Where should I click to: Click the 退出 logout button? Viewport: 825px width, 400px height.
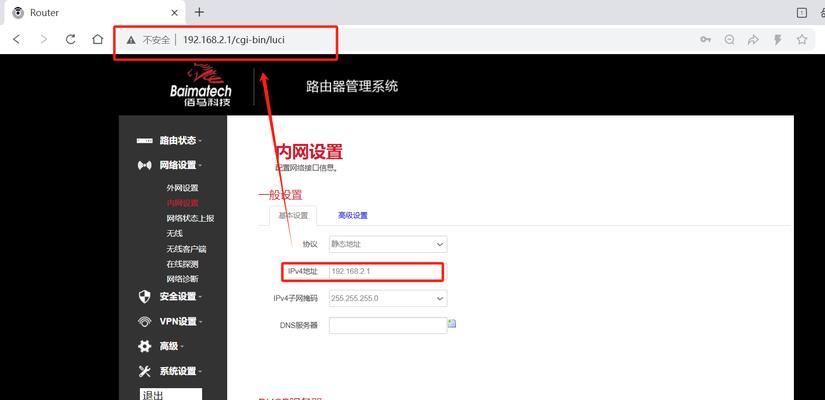tap(171, 394)
